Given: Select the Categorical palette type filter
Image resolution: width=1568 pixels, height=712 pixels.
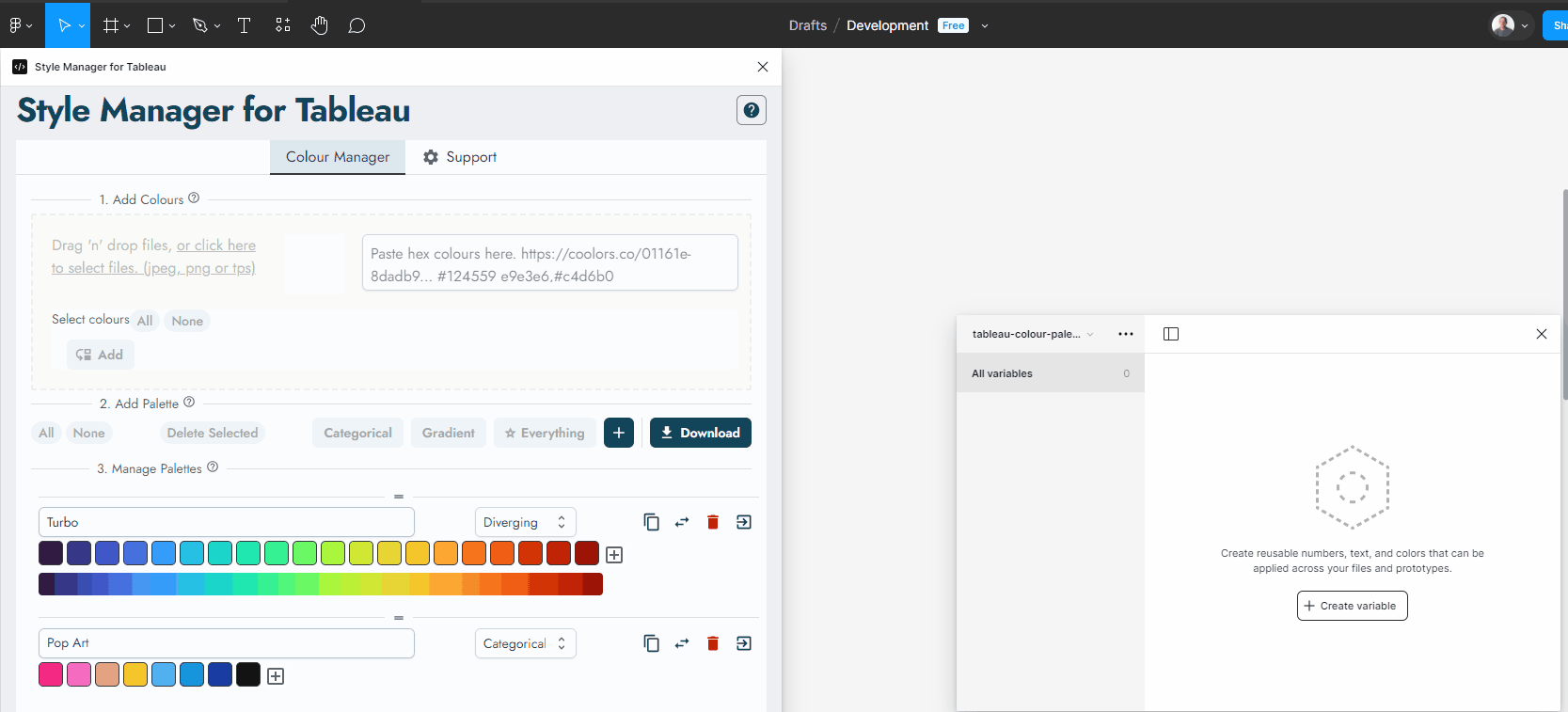Looking at the screenshot, I should click(x=357, y=433).
